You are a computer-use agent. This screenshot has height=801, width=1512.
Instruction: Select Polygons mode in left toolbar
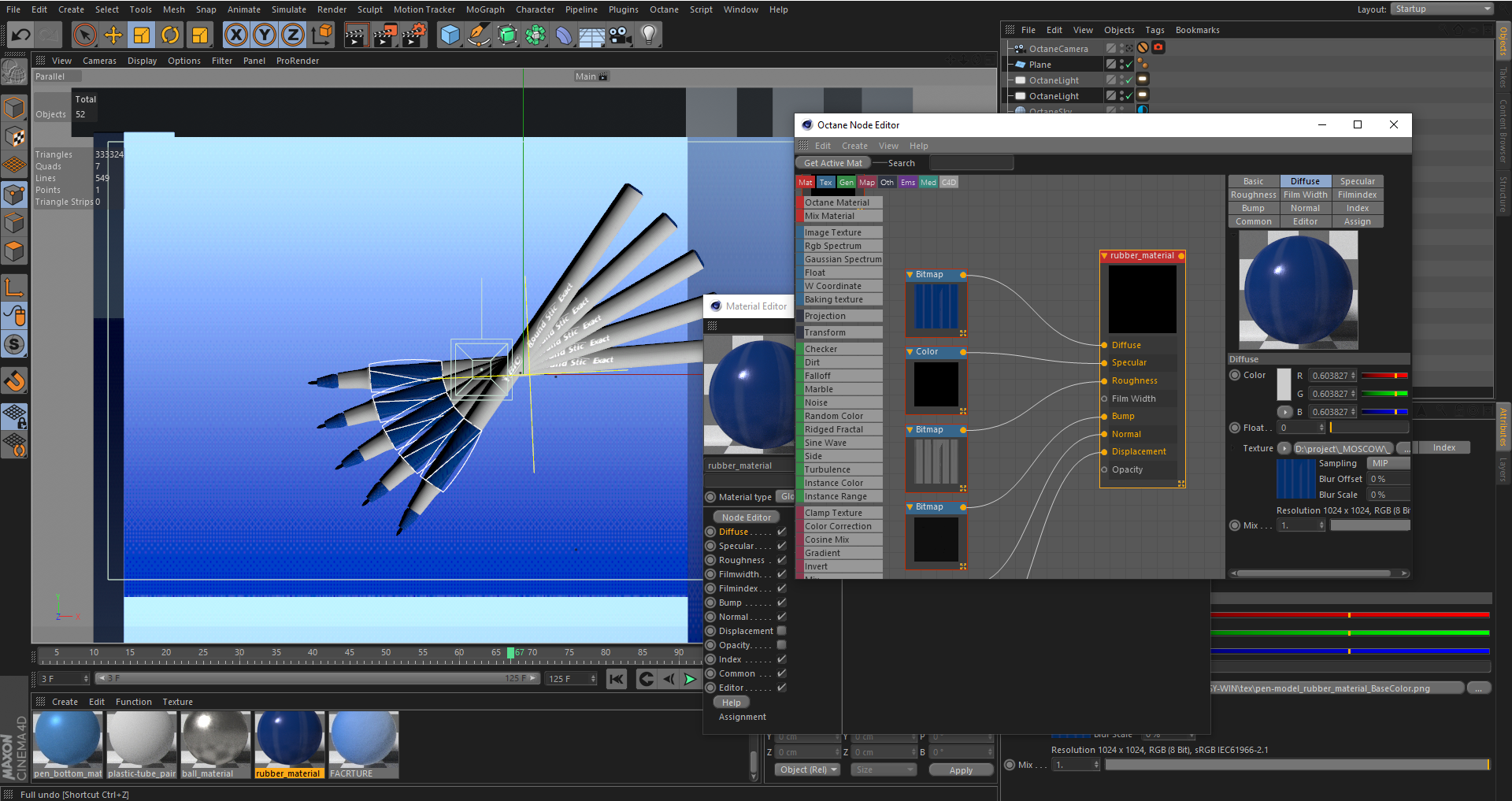pyautogui.click(x=14, y=252)
